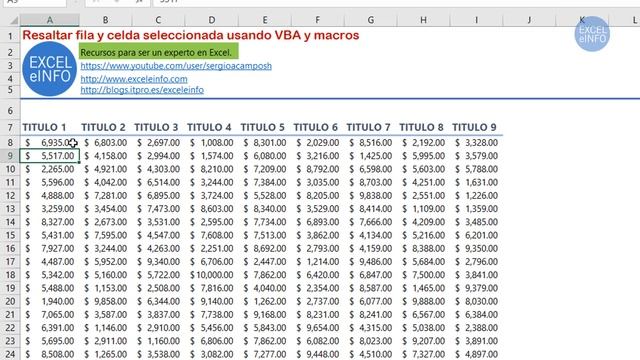The height and width of the screenshot is (360, 640).
Task: Select column F header
Action: [318, 20]
